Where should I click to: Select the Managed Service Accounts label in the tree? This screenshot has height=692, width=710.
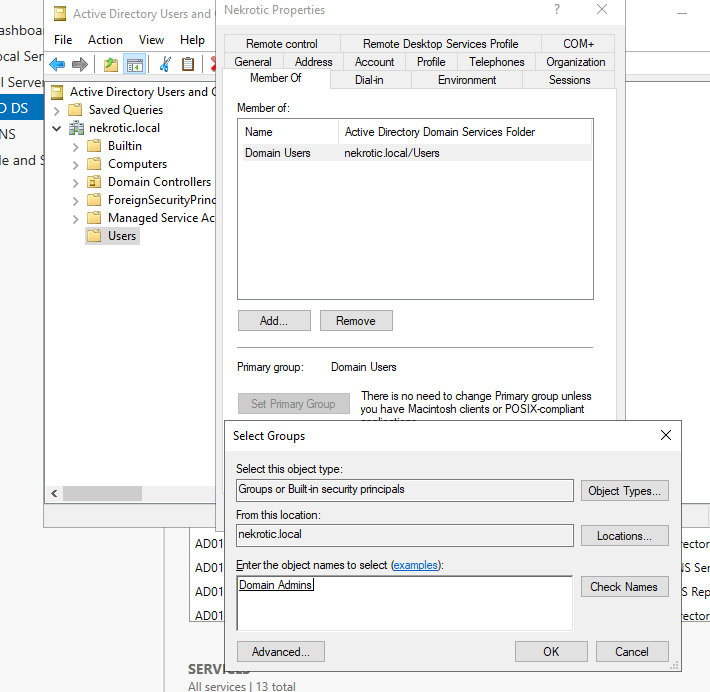coord(162,218)
